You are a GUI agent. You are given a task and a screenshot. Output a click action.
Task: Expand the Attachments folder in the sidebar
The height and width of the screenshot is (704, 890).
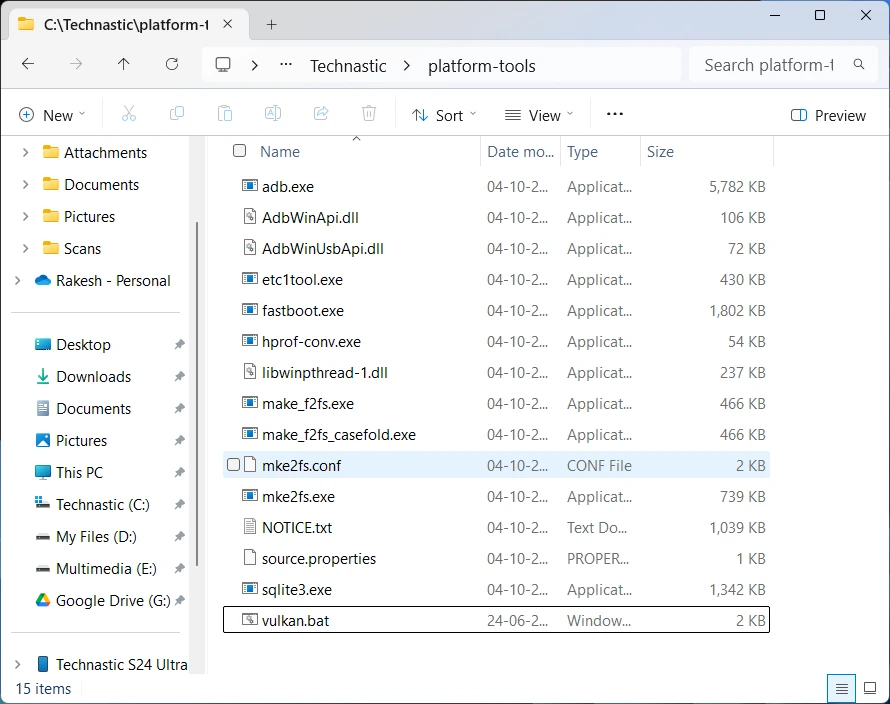pos(26,152)
